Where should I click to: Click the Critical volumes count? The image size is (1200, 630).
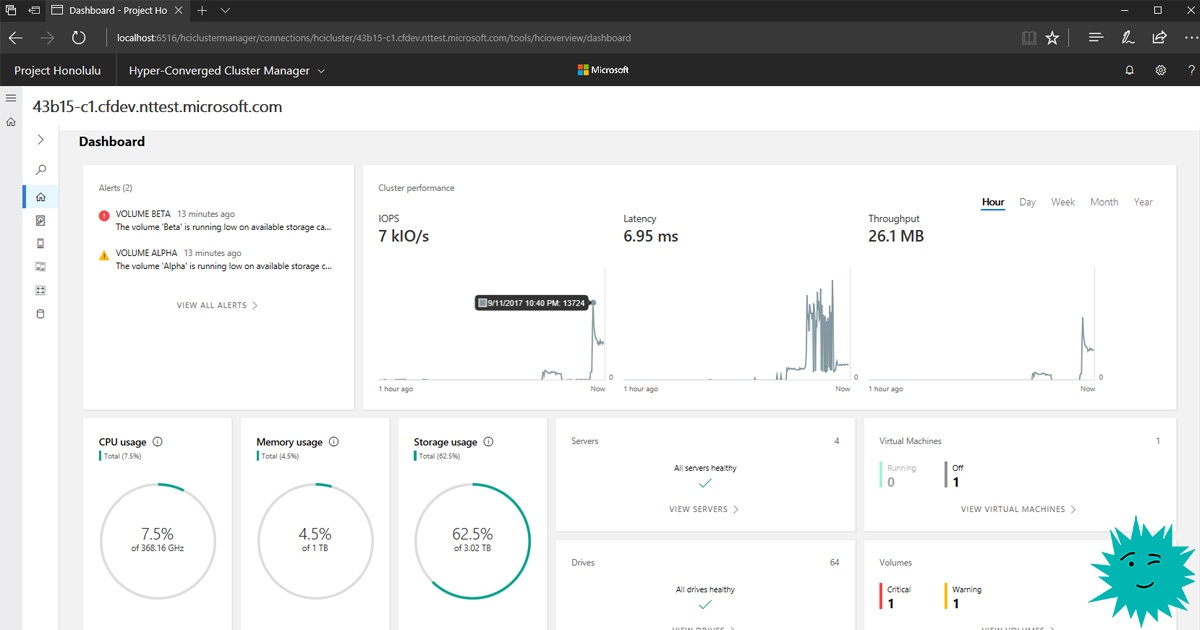[891, 603]
